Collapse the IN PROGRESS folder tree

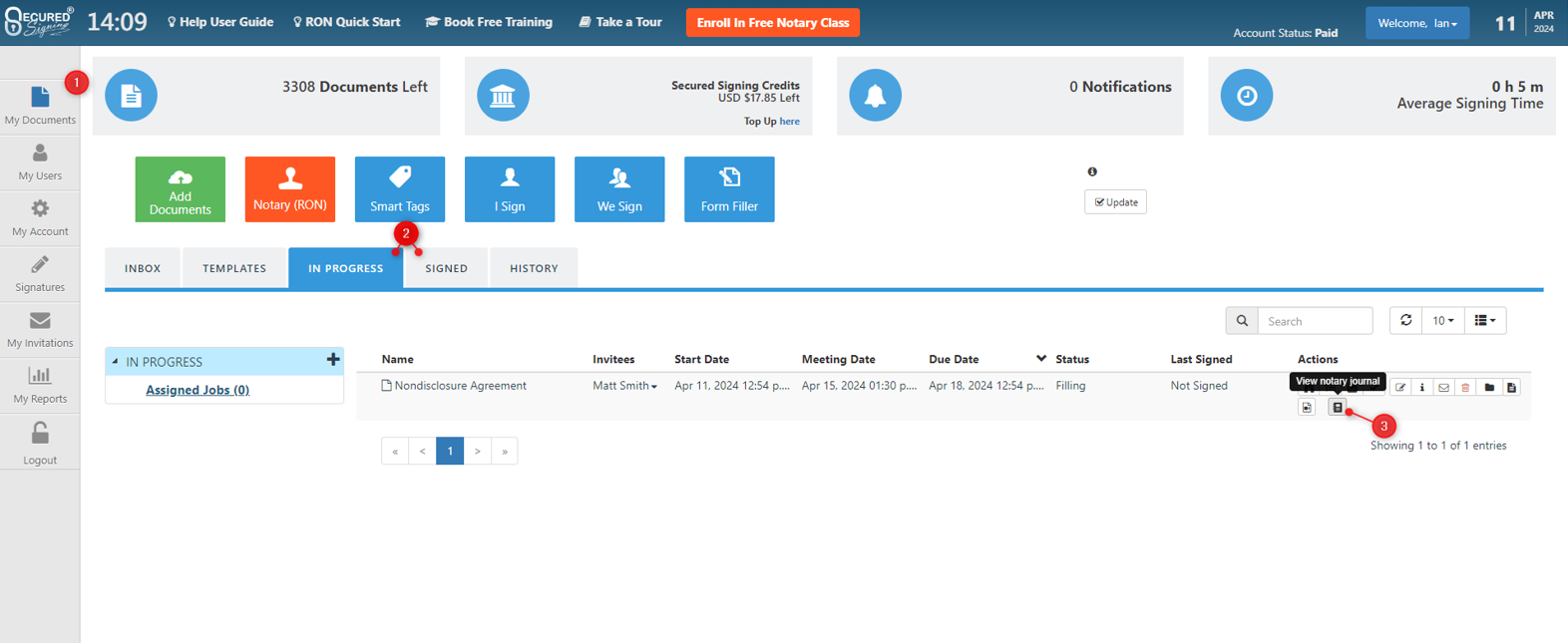pyautogui.click(x=116, y=362)
